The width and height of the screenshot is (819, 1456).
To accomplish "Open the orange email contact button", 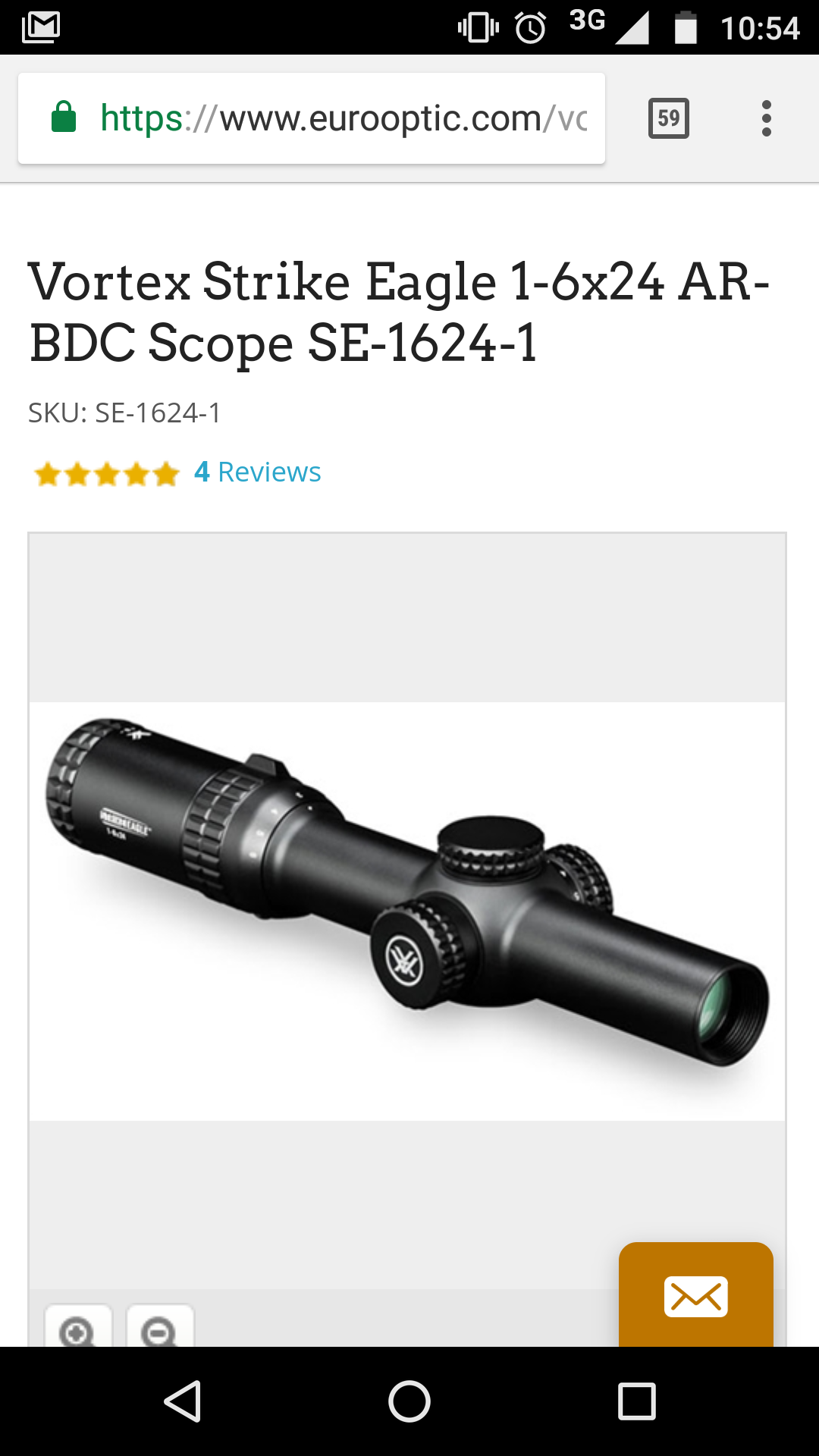I will pyautogui.click(x=696, y=1295).
